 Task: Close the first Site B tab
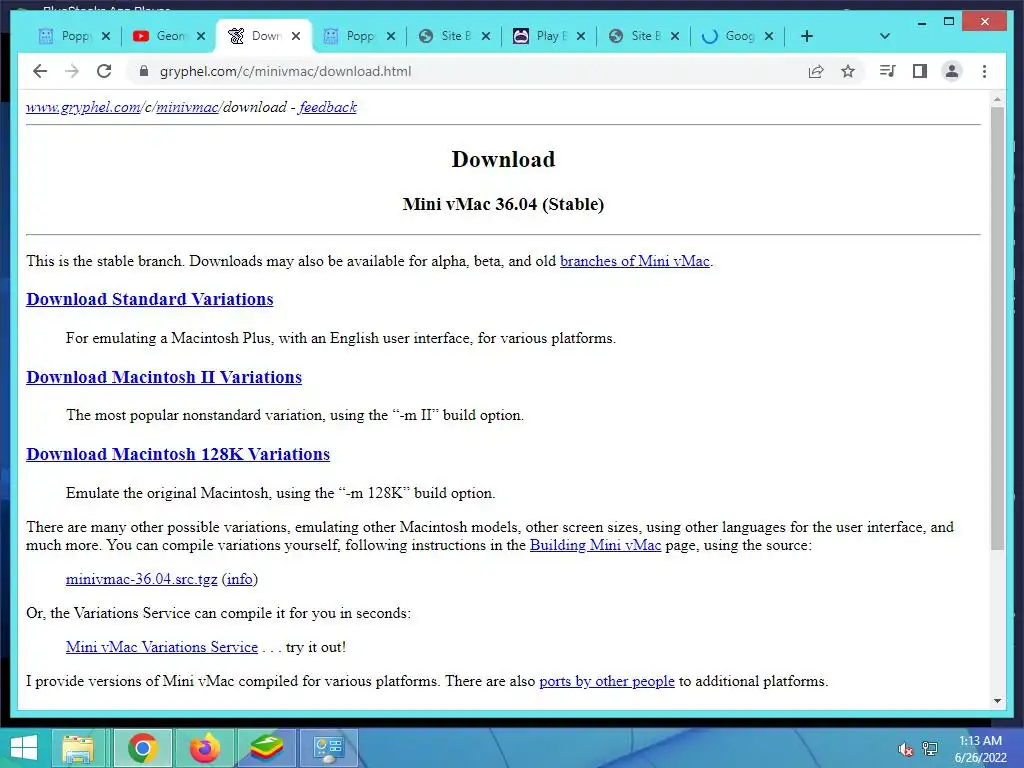[486, 36]
